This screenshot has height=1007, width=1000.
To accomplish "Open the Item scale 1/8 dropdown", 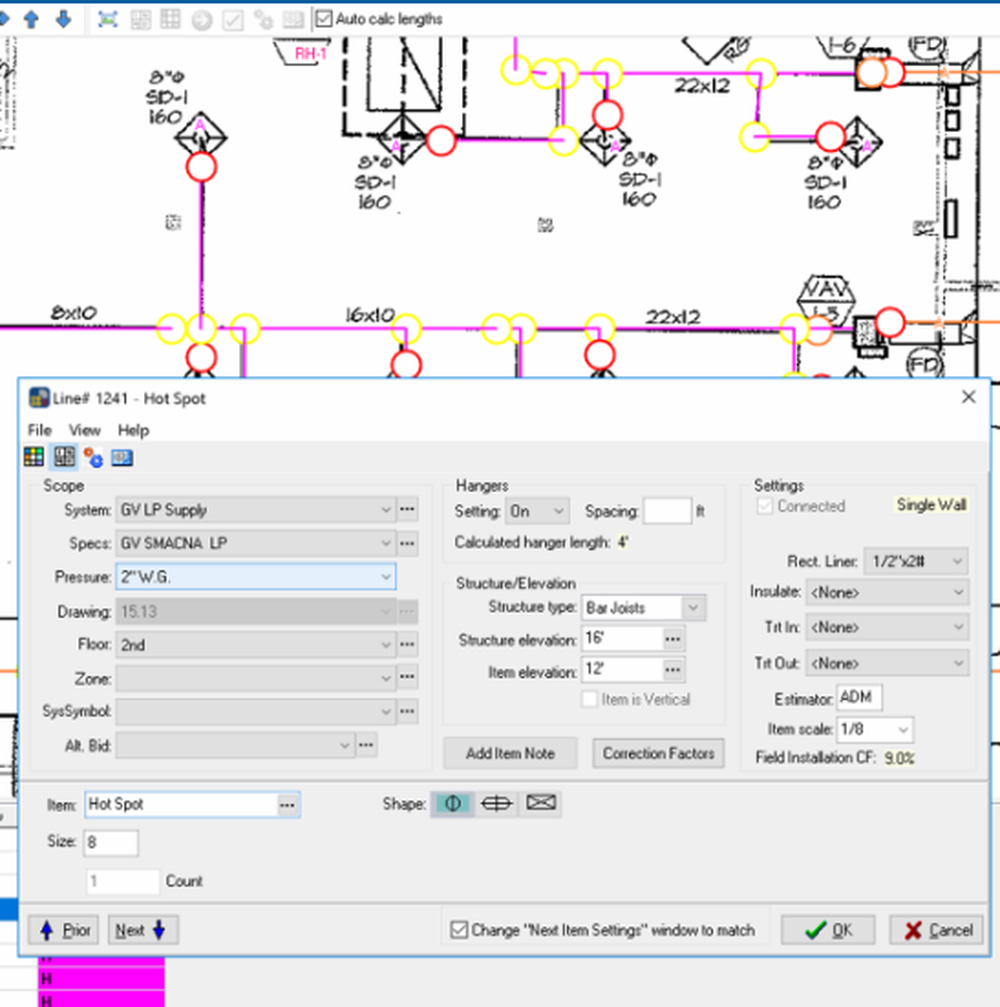I will coord(874,730).
